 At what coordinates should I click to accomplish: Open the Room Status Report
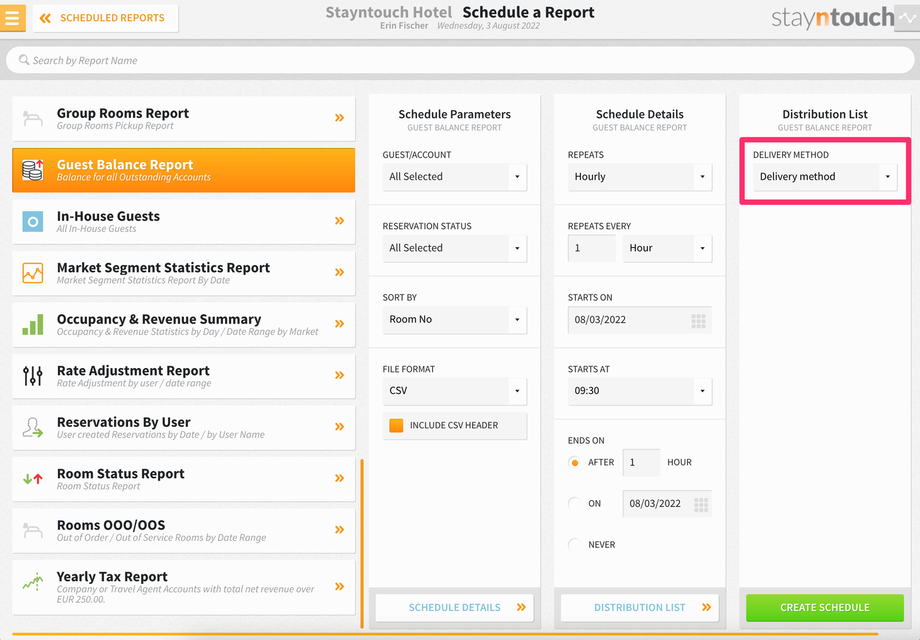tap(184, 479)
